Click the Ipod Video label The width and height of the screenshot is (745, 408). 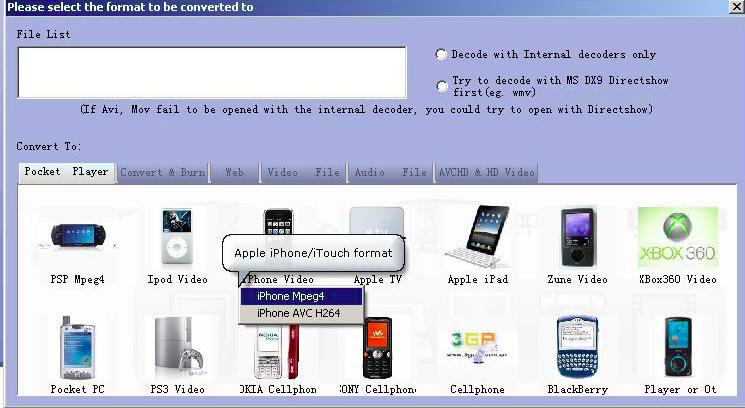click(x=178, y=279)
